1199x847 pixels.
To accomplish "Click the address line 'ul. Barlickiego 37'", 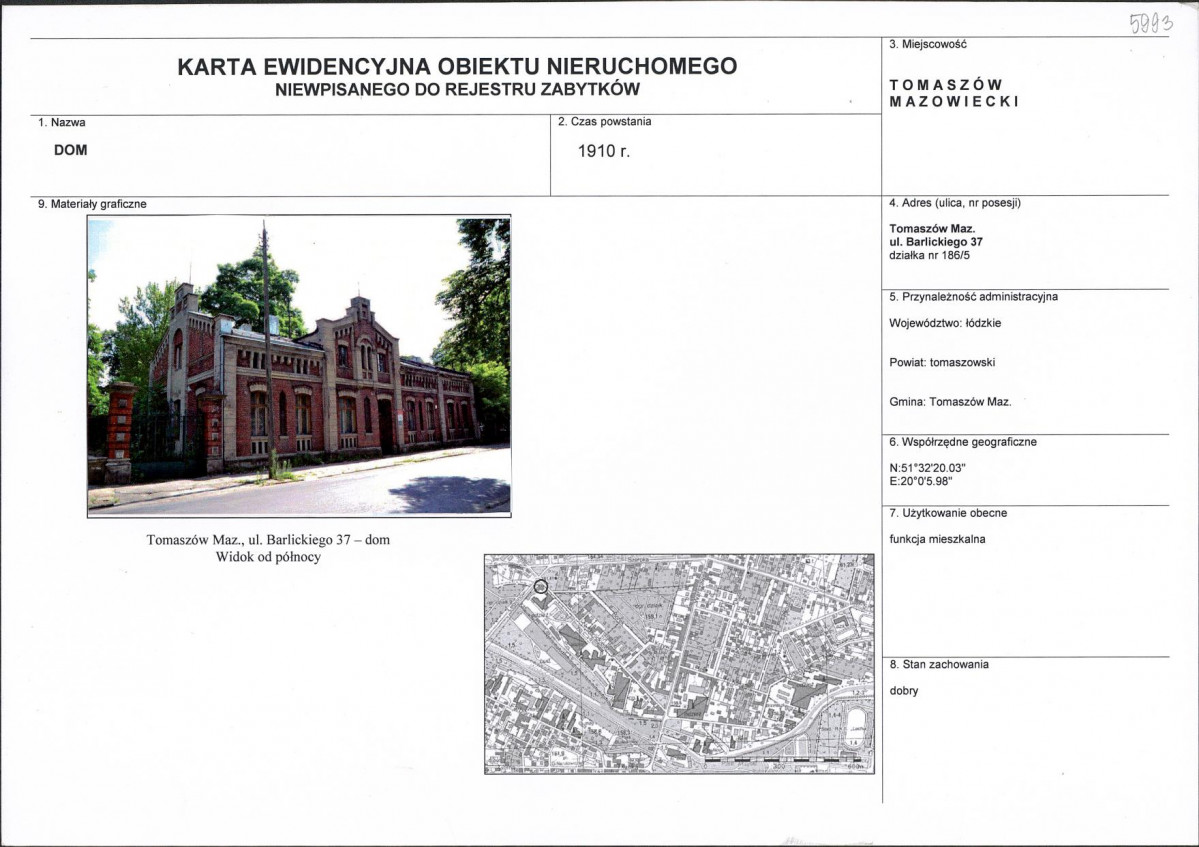I will coord(936,242).
